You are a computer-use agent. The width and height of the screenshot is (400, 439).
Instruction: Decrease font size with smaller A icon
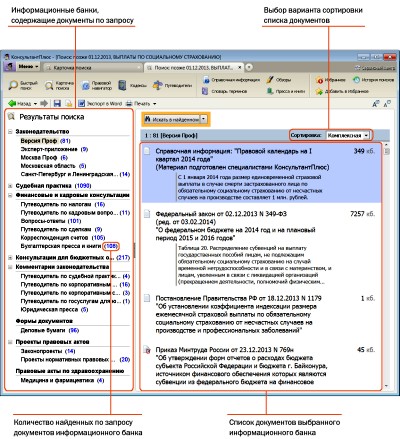pos(387,104)
